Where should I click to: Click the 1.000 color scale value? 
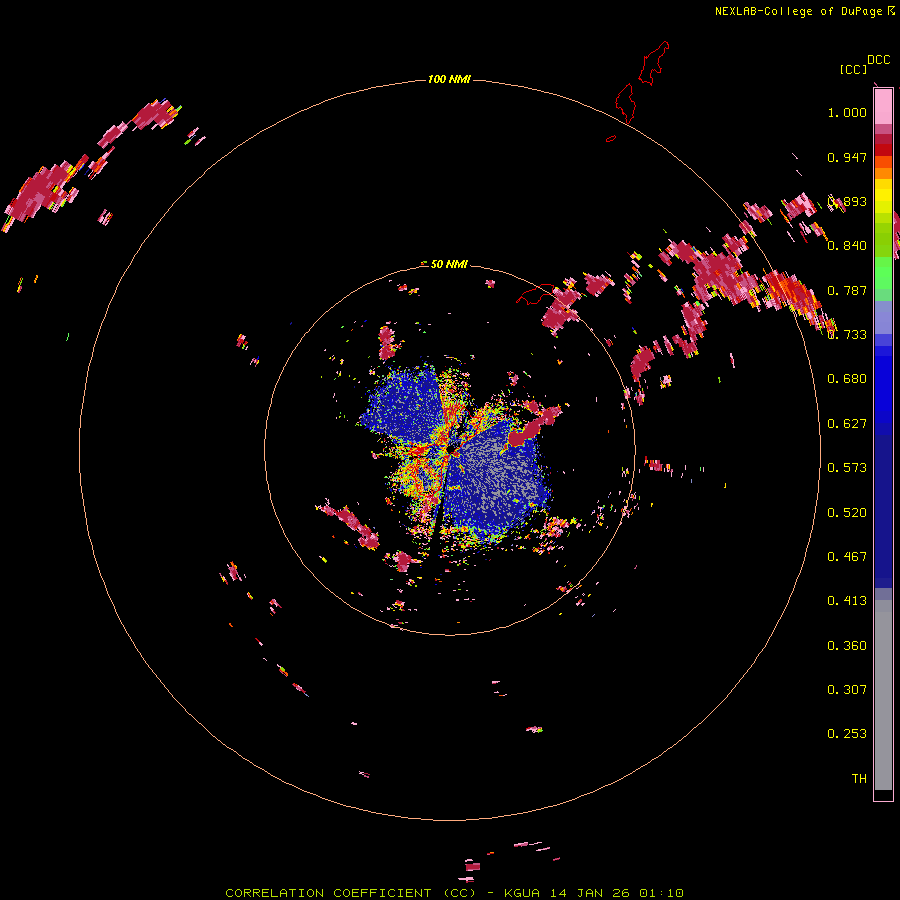click(847, 112)
